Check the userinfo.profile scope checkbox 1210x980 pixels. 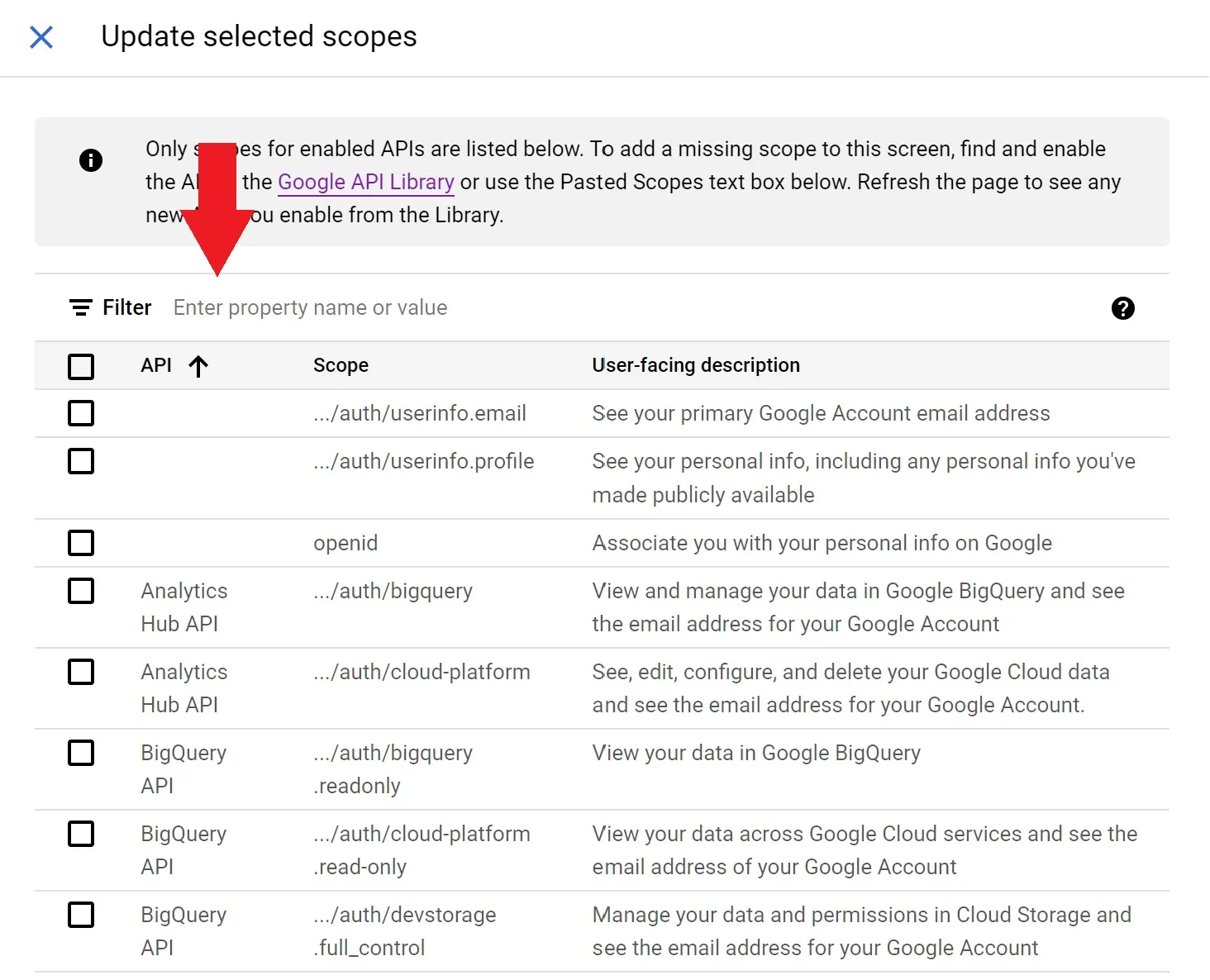81,461
